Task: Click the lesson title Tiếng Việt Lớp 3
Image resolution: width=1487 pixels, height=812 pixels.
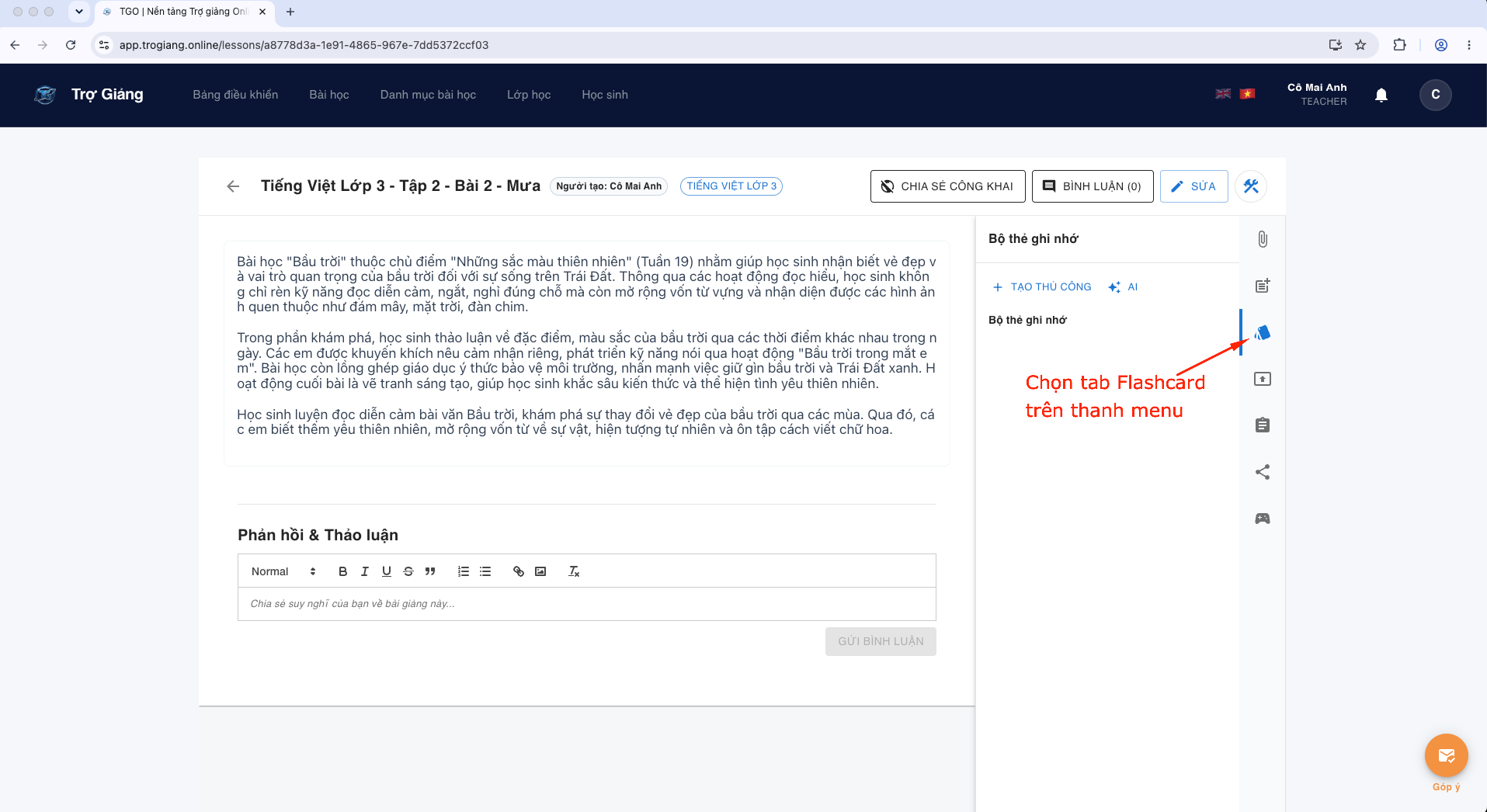Action: pyautogui.click(x=401, y=186)
